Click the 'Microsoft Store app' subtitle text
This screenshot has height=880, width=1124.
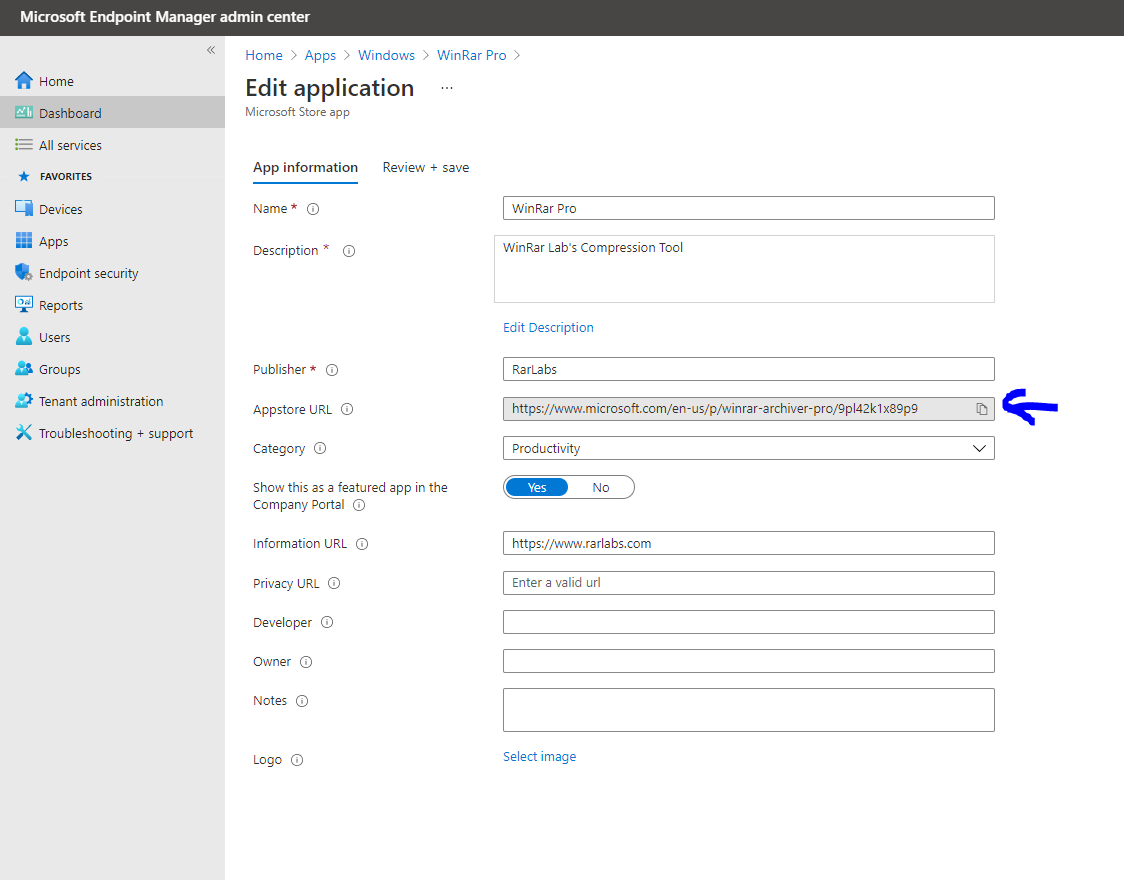click(297, 112)
